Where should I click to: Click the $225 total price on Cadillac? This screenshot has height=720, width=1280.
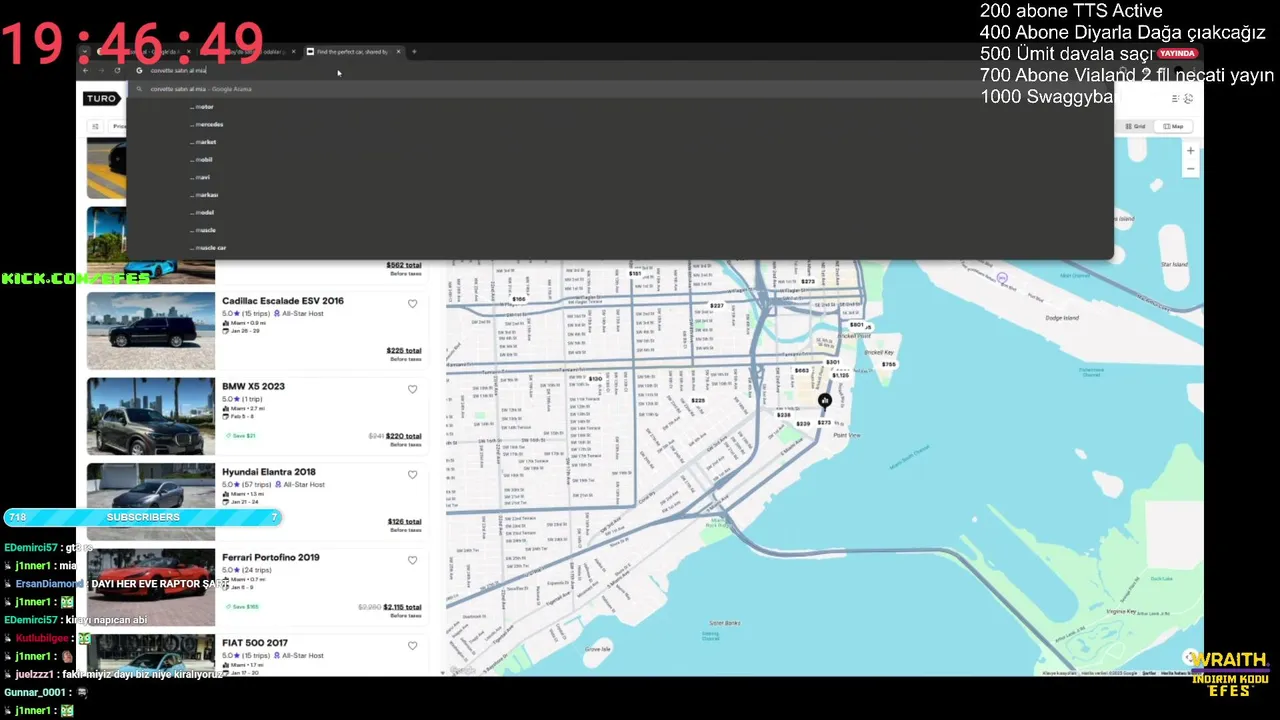click(x=404, y=351)
